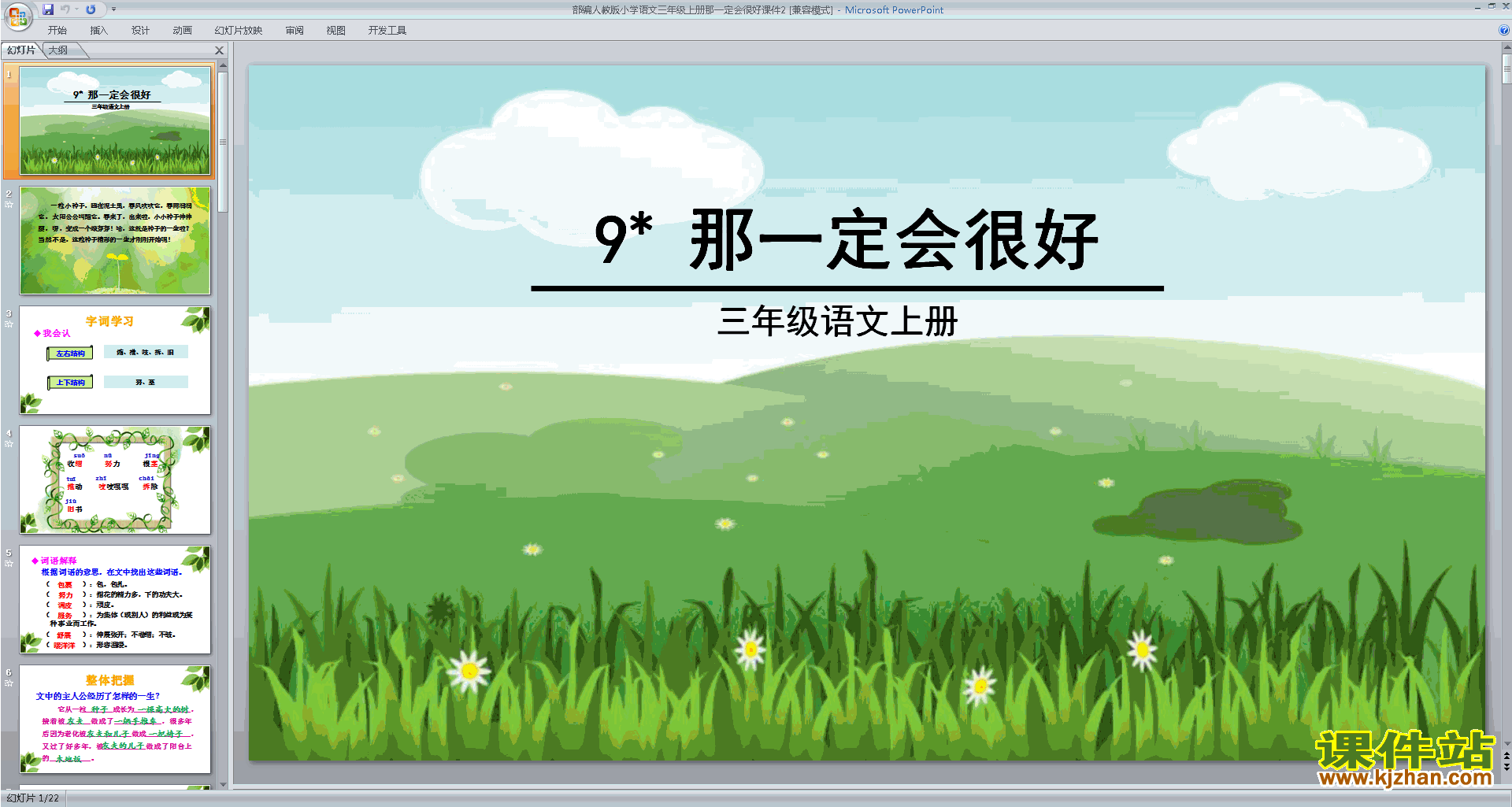The width and height of the screenshot is (1512, 807).
Task: Open the 开始 ribbon tab
Action: click(x=57, y=31)
